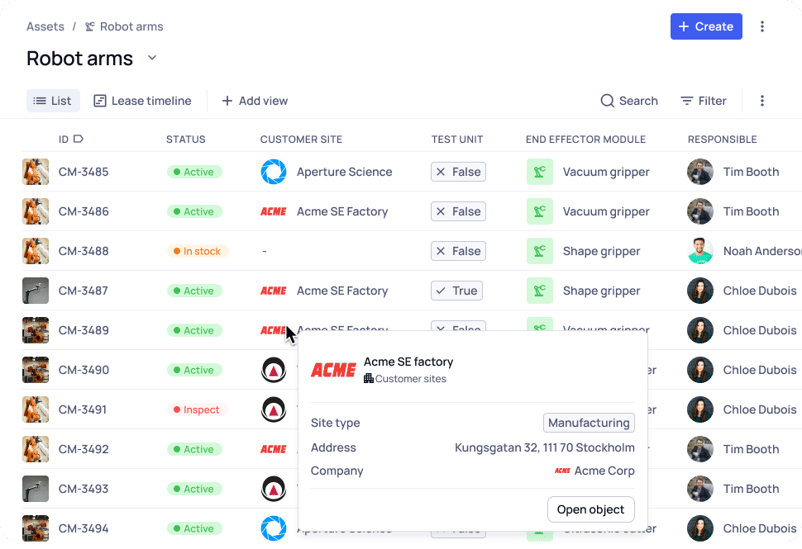
Task: Click Chloe Dubois avatar in CM-3487 row
Action: click(x=700, y=291)
